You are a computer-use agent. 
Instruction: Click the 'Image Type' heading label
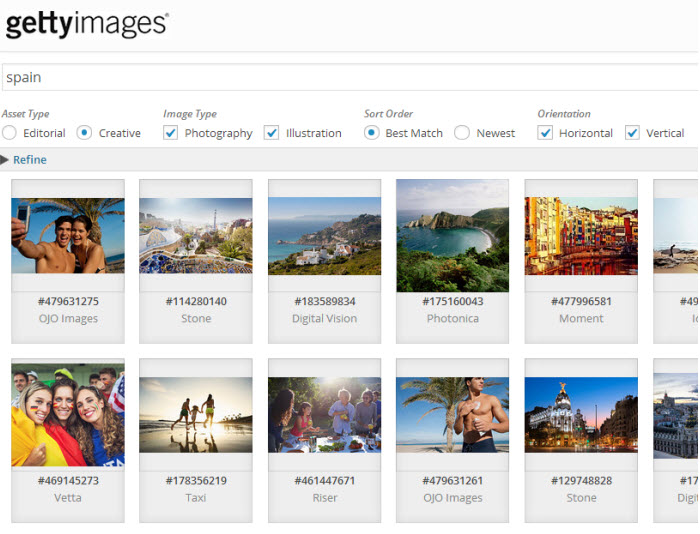click(190, 114)
